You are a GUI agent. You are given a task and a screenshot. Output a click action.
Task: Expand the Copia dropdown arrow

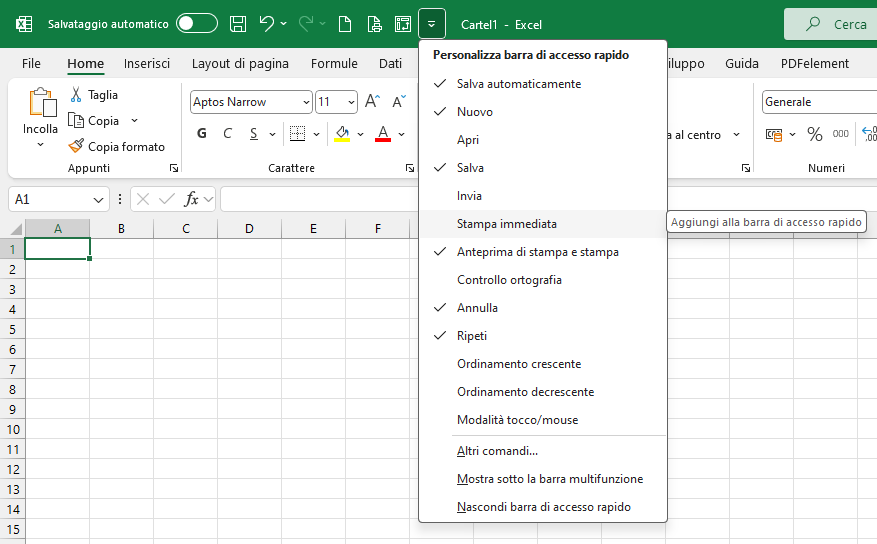tap(134, 120)
